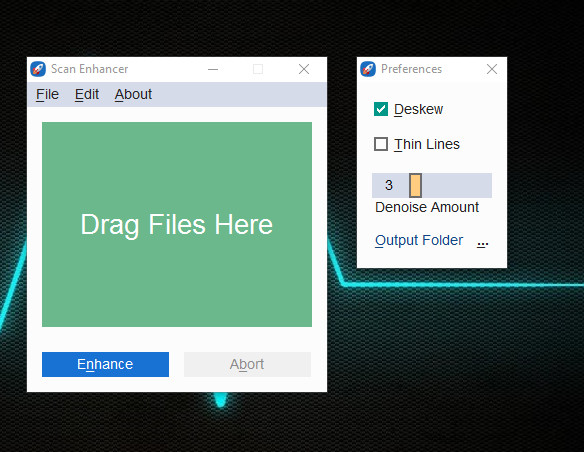Minimize the Scan Enhancer window
The image size is (584, 452).
coord(213,69)
